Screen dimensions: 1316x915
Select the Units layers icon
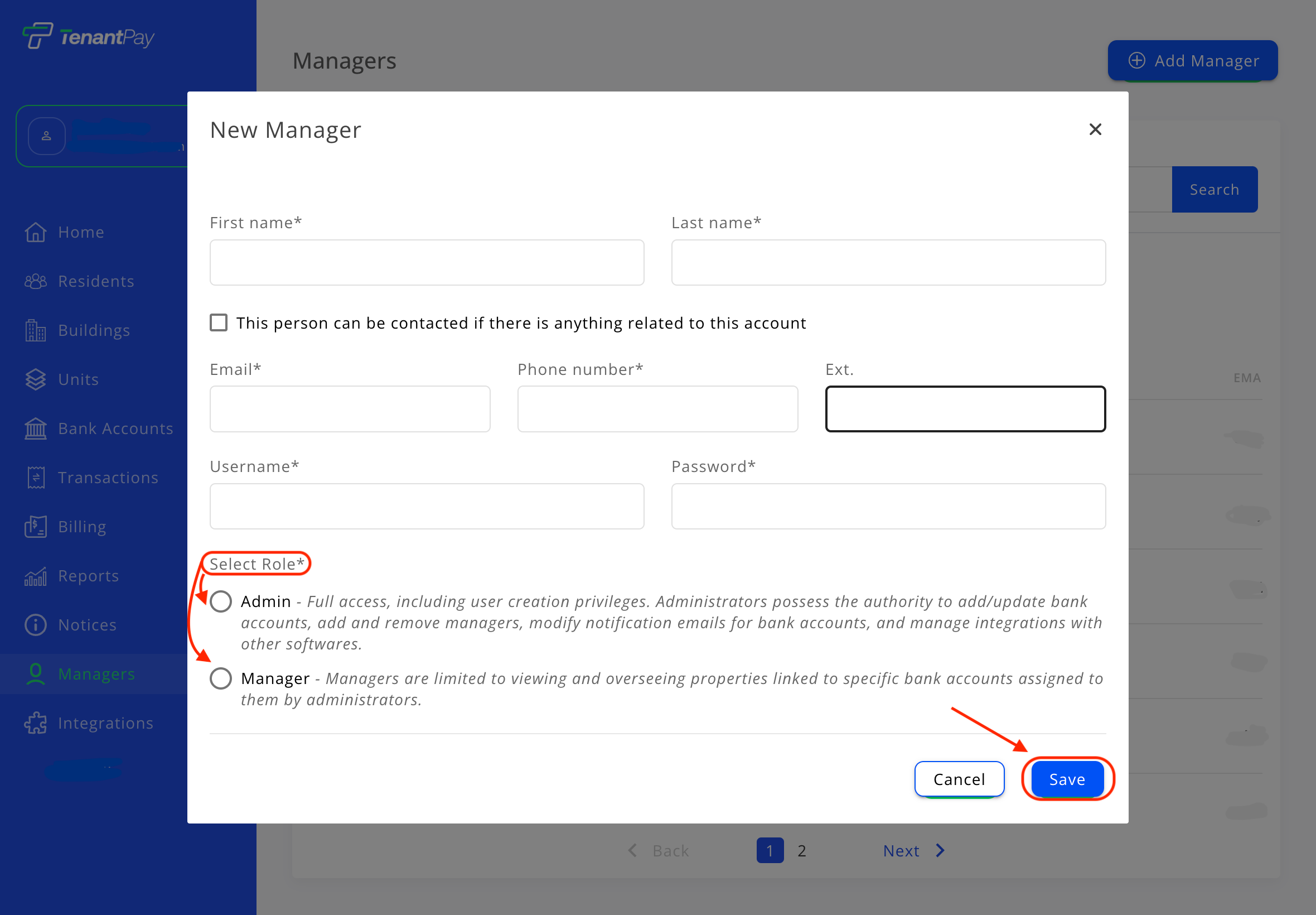point(36,379)
